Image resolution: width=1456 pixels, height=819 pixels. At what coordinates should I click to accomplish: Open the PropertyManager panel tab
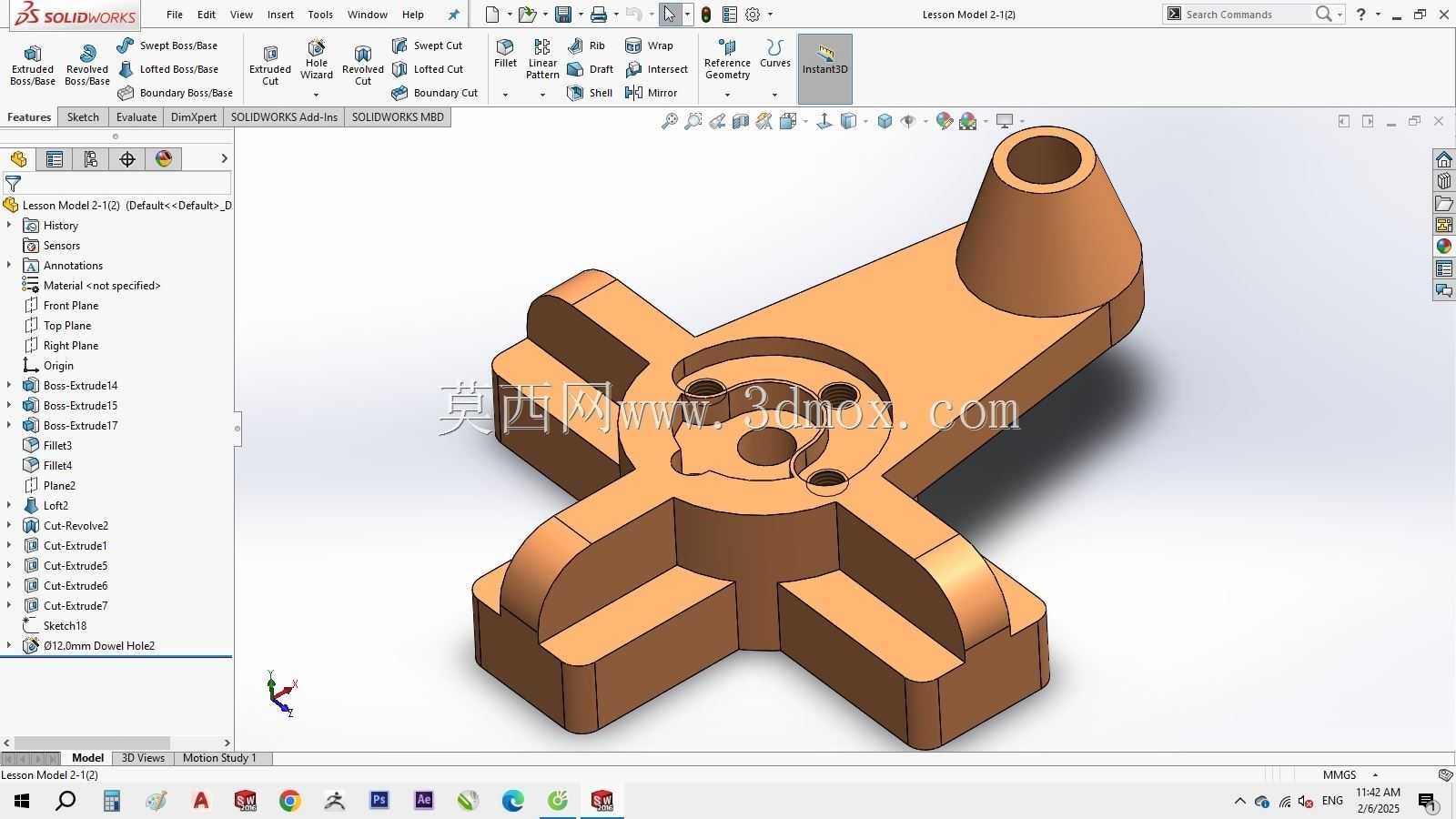(55, 159)
